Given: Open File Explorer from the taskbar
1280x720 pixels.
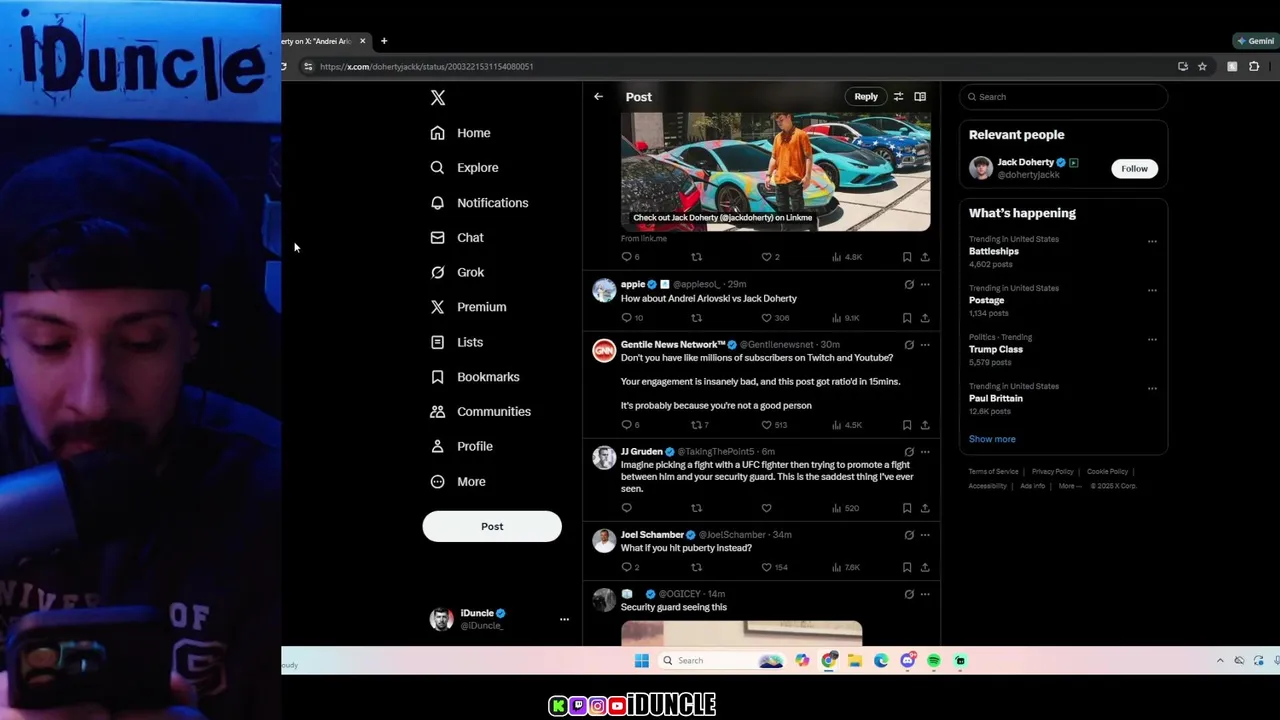Looking at the screenshot, I should pos(855,661).
